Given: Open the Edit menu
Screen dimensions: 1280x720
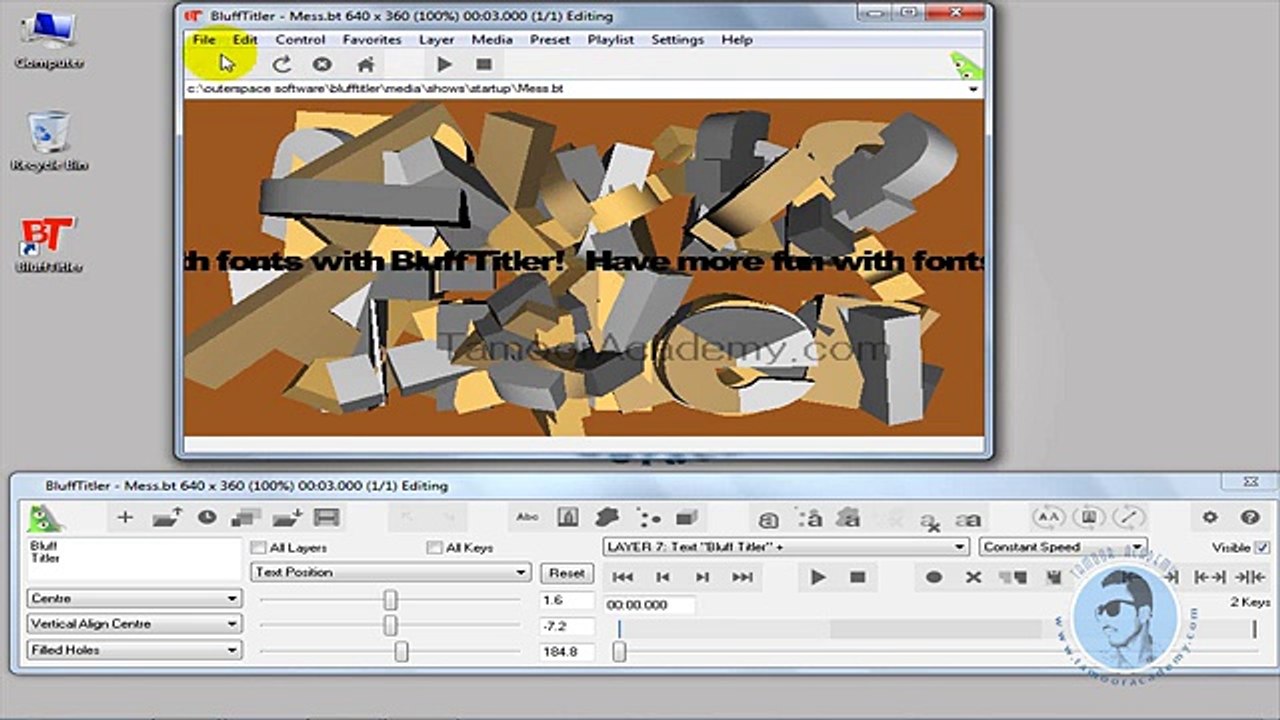Looking at the screenshot, I should click(x=245, y=40).
